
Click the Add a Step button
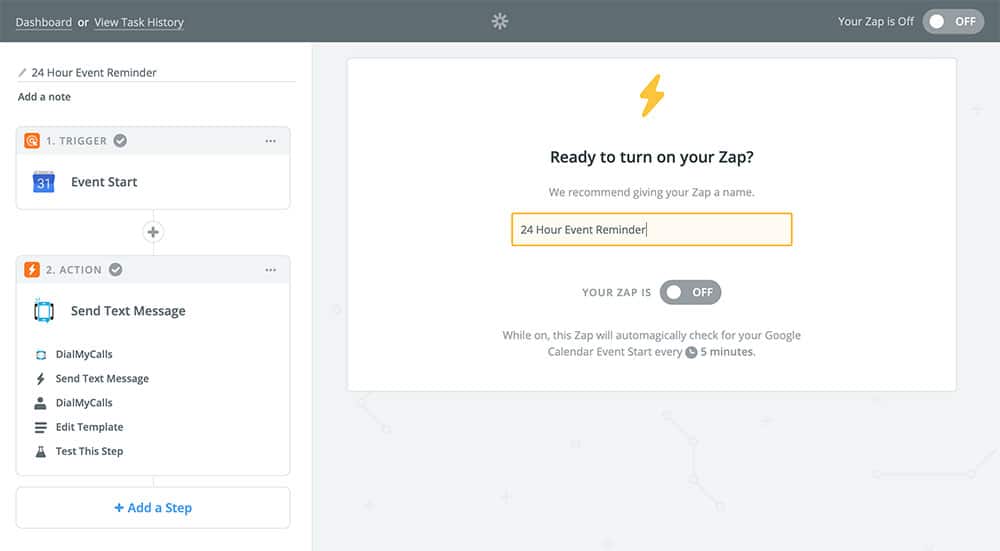(x=153, y=508)
